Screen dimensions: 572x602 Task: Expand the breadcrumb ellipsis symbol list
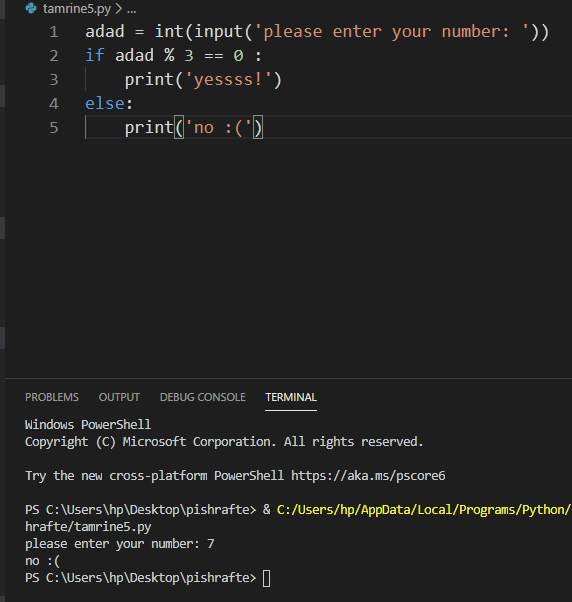[132, 9]
